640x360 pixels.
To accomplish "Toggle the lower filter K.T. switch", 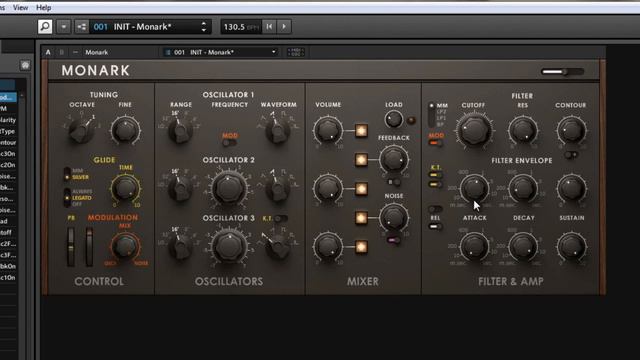I will point(436,184).
